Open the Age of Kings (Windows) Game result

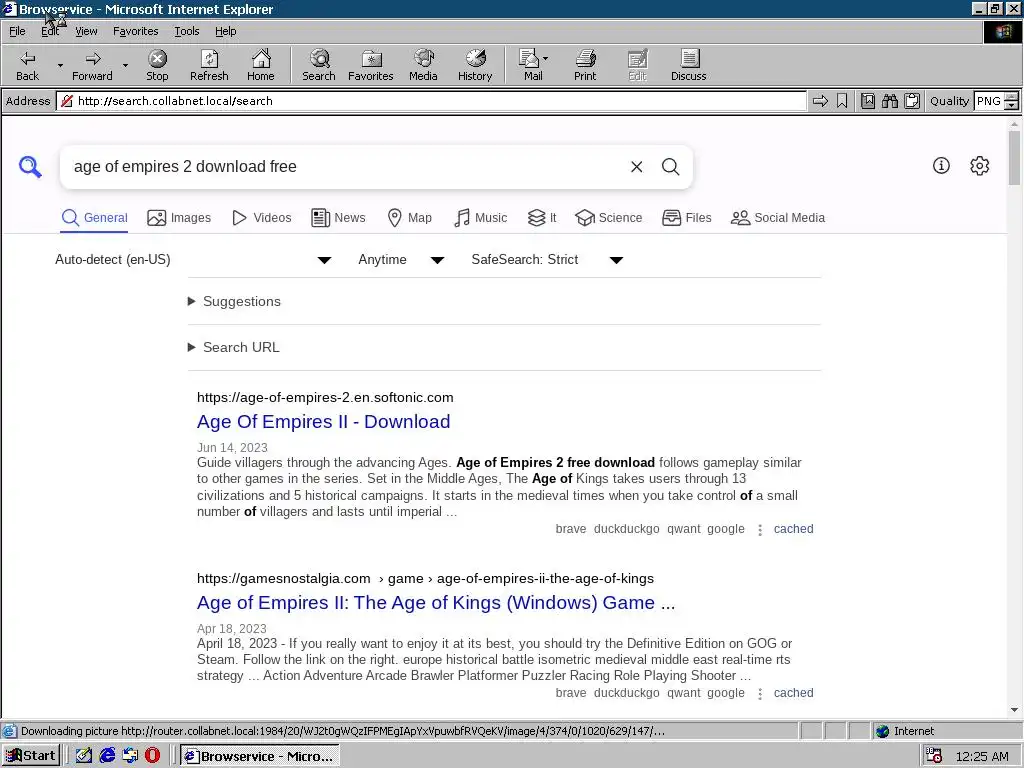coord(436,603)
